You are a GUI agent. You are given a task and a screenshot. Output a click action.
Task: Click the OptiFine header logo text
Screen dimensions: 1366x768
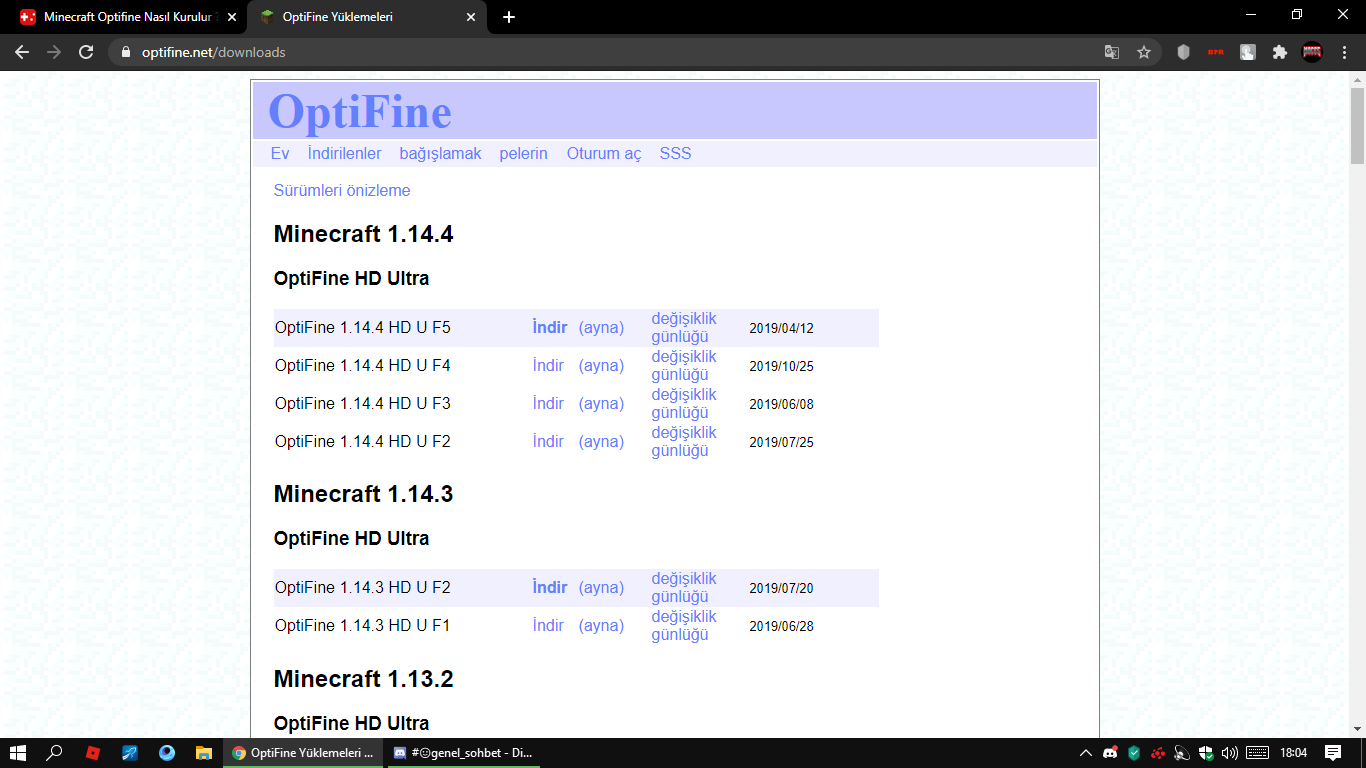click(x=360, y=111)
